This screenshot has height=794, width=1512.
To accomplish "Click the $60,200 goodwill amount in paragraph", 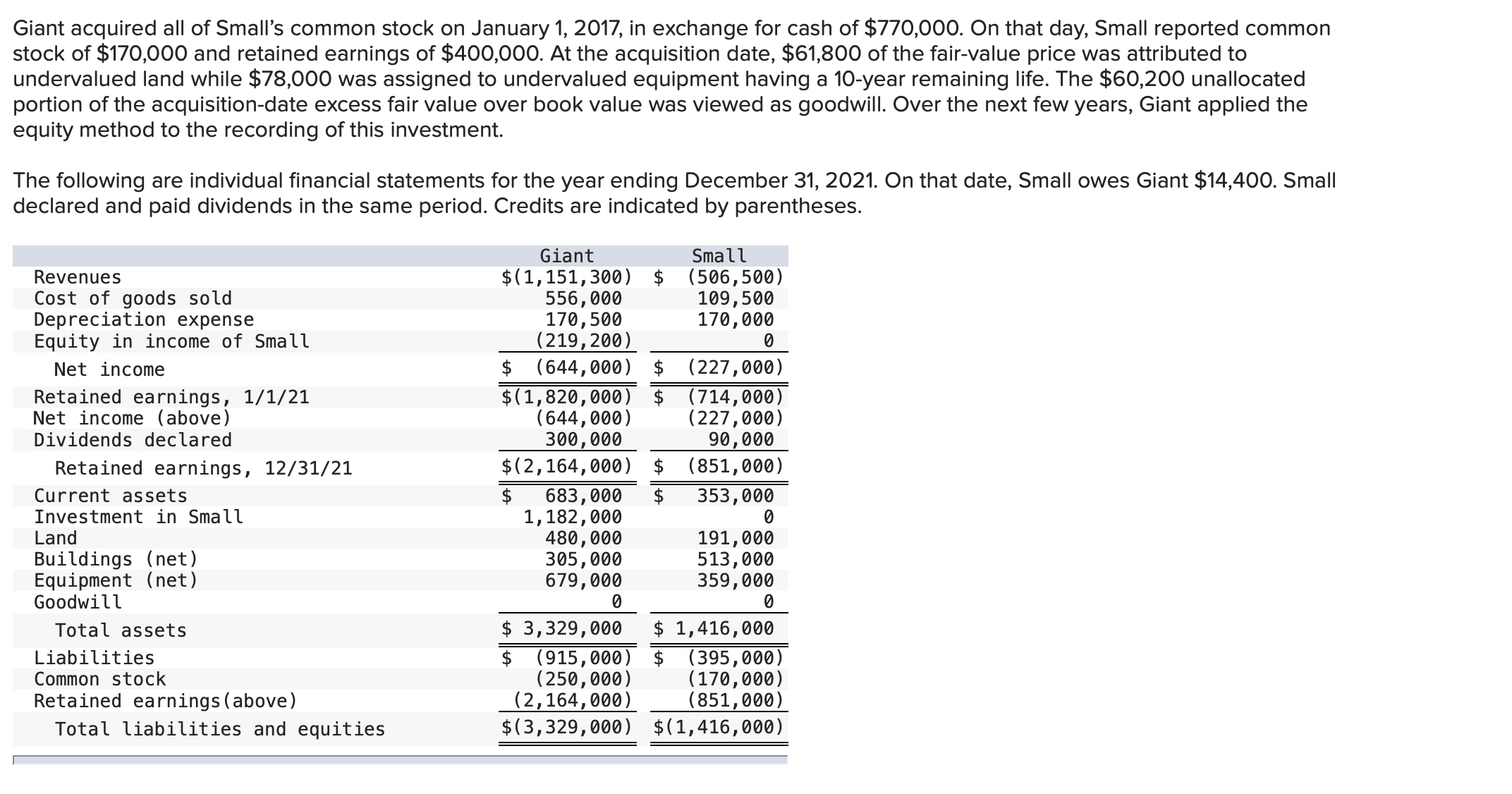I will coord(1143,79).
